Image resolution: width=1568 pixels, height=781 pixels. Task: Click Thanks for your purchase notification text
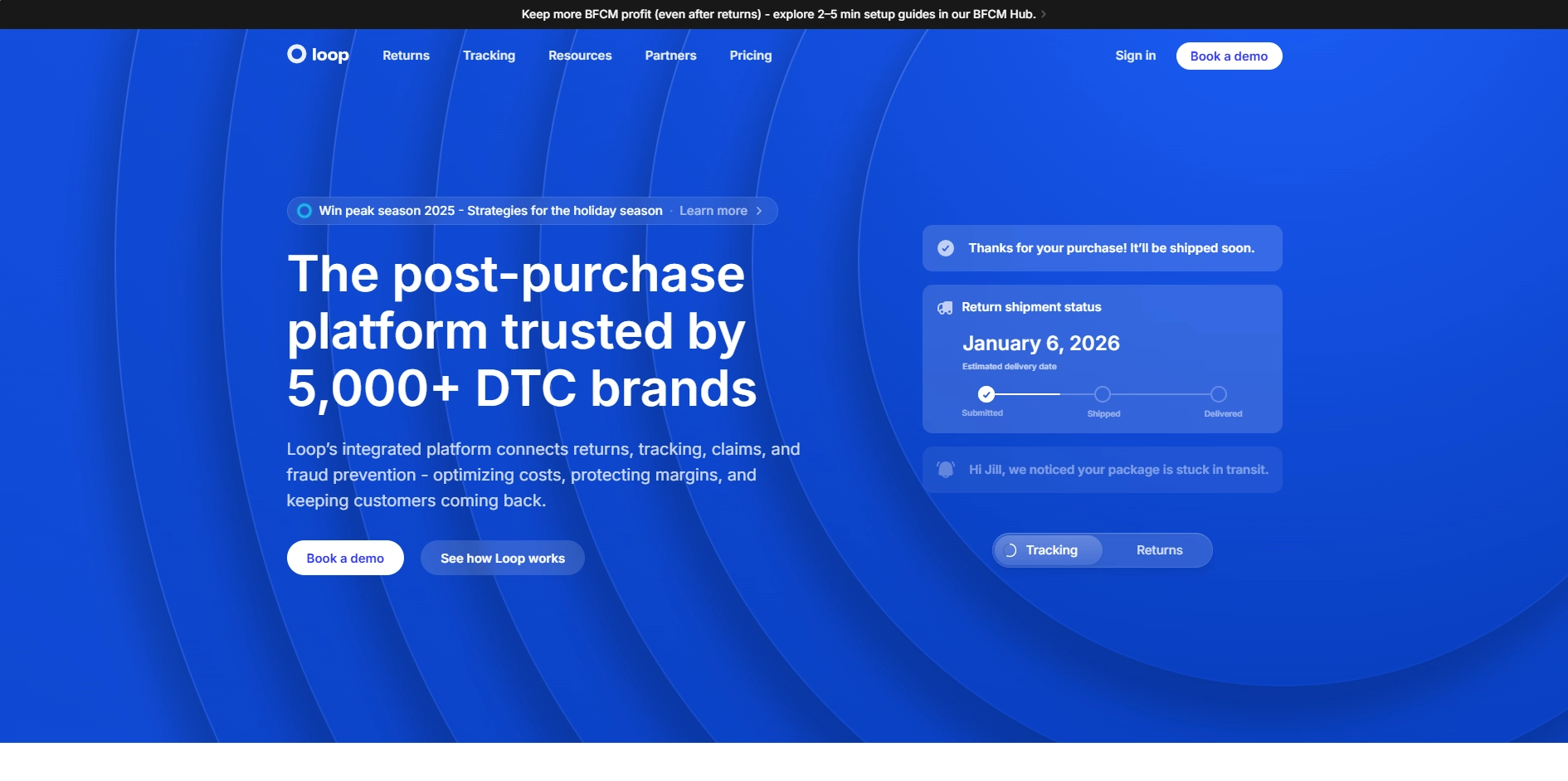click(1111, 248)
